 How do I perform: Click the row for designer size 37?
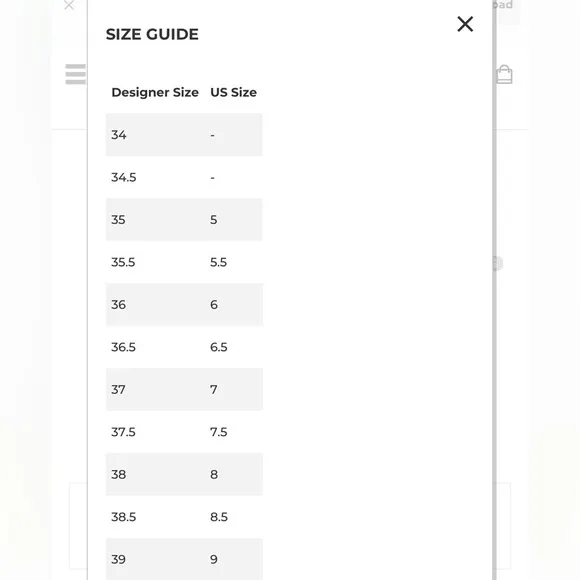tap(184, 390)
